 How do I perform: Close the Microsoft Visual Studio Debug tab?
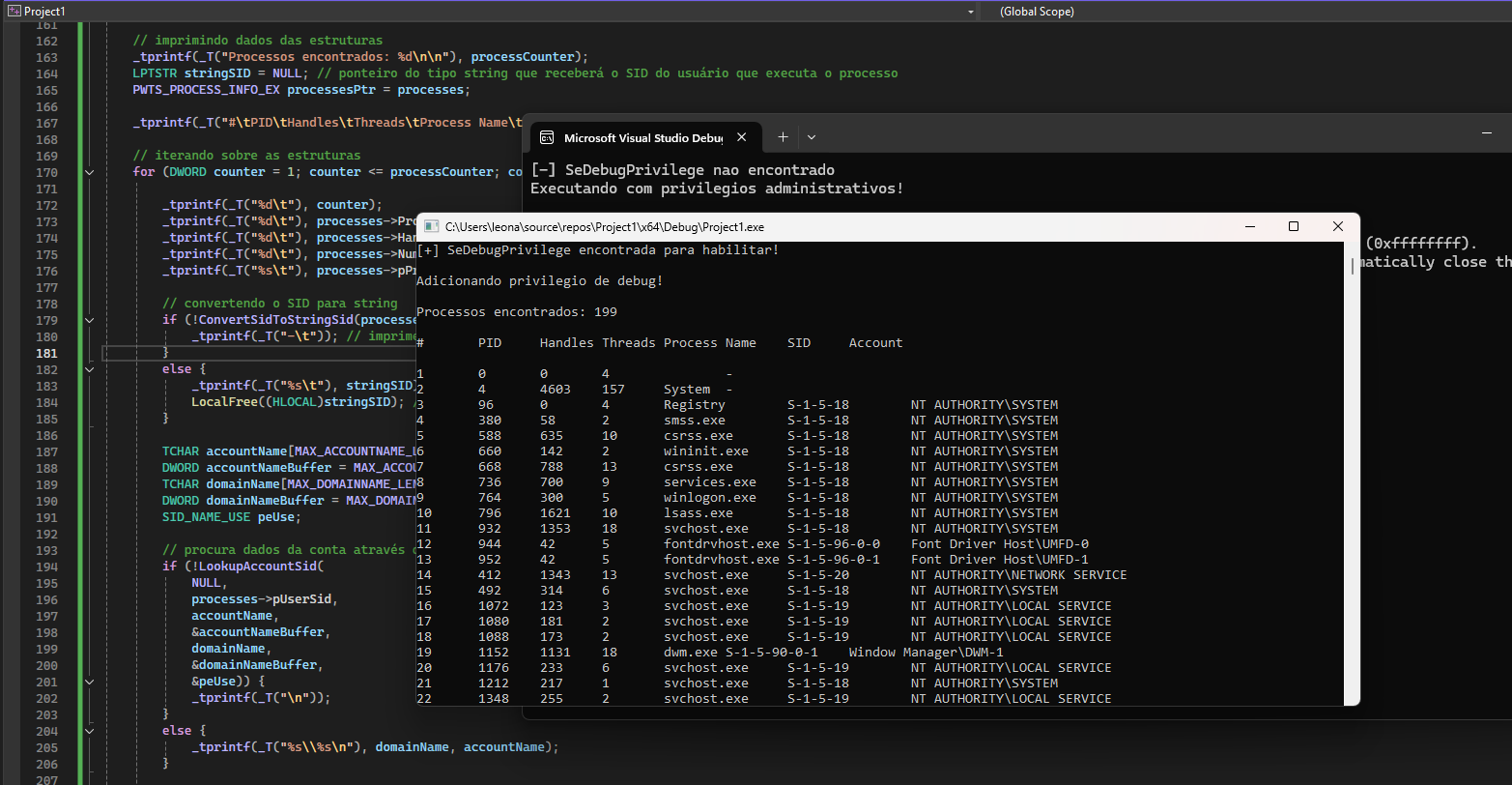[x=741, y=137]
